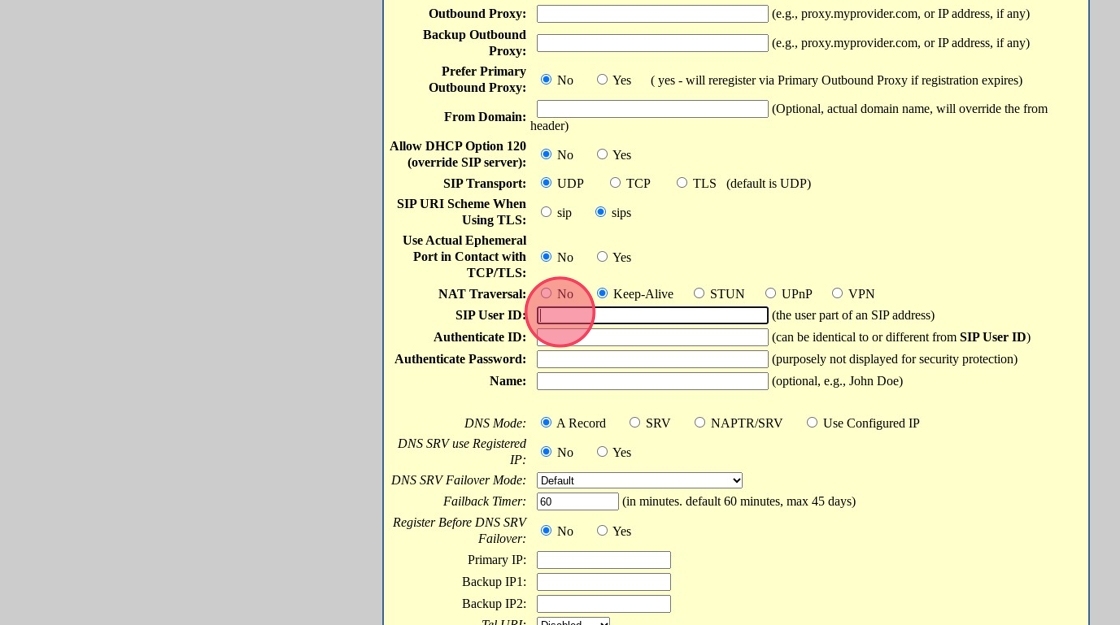Image resolution: width=1120 pixels, height=625 pixels.
Task: Click the From Domain input field
Action: [652, 109]
